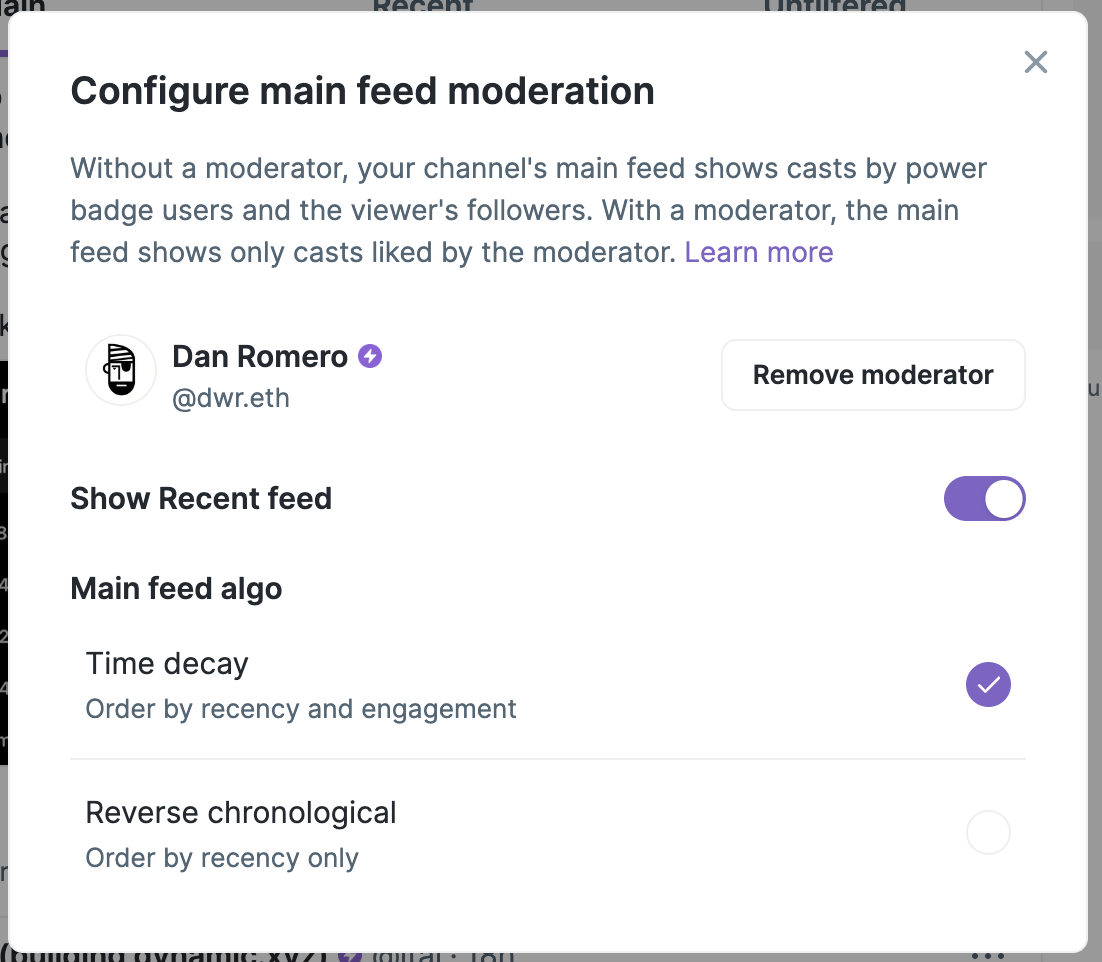The height and width of the screenshot is (962, 1102).
Task: Click the Show Recent feed label
Action: (x=201, y=499)
